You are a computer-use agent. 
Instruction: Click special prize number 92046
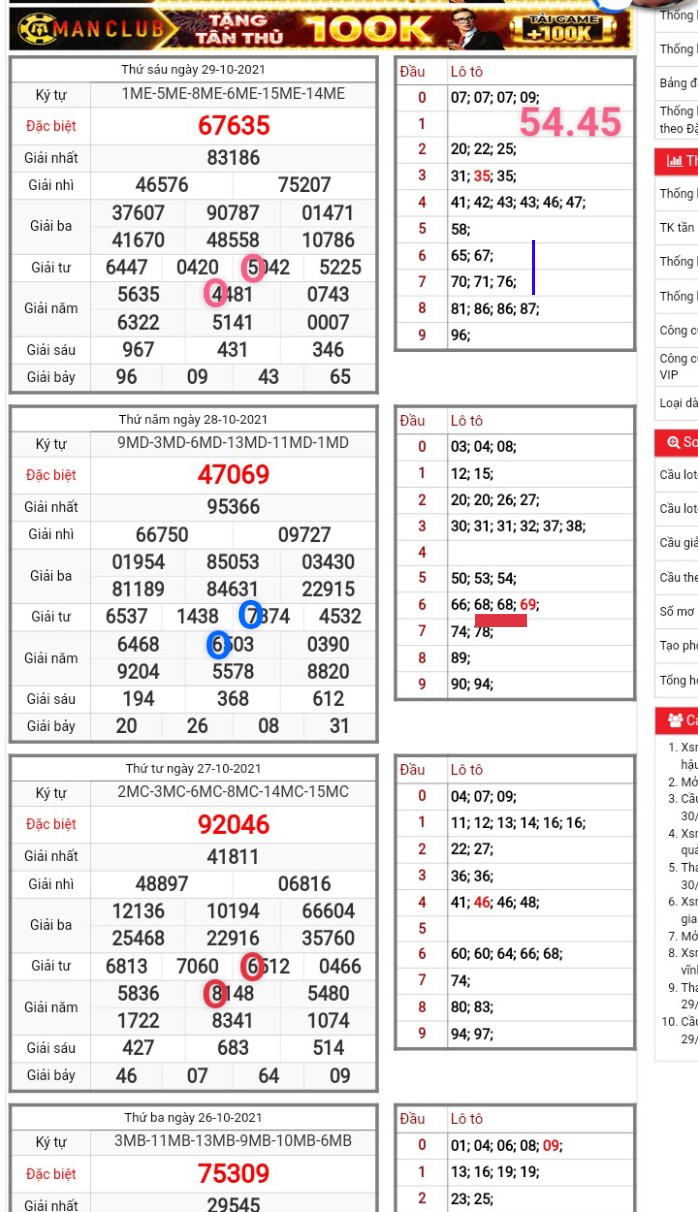[234, 824]
